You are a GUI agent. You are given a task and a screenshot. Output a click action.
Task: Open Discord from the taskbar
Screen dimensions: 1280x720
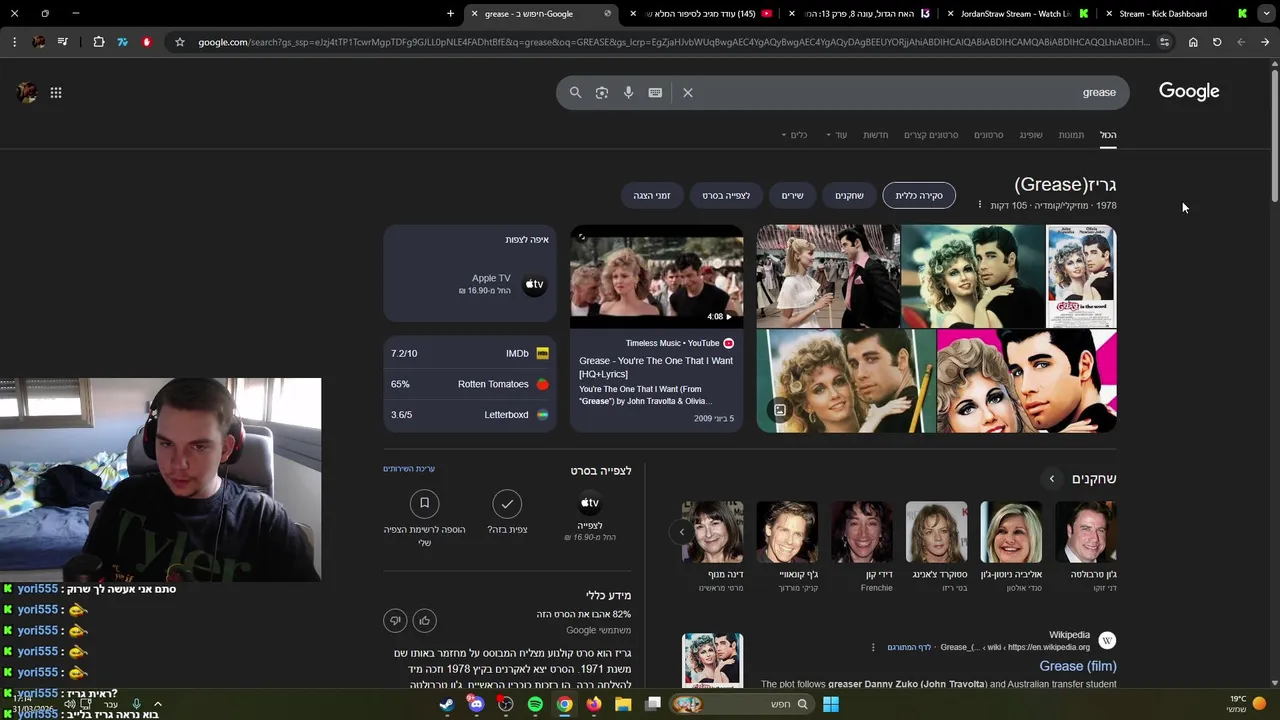pyautogui.click(x=476, y=704)
